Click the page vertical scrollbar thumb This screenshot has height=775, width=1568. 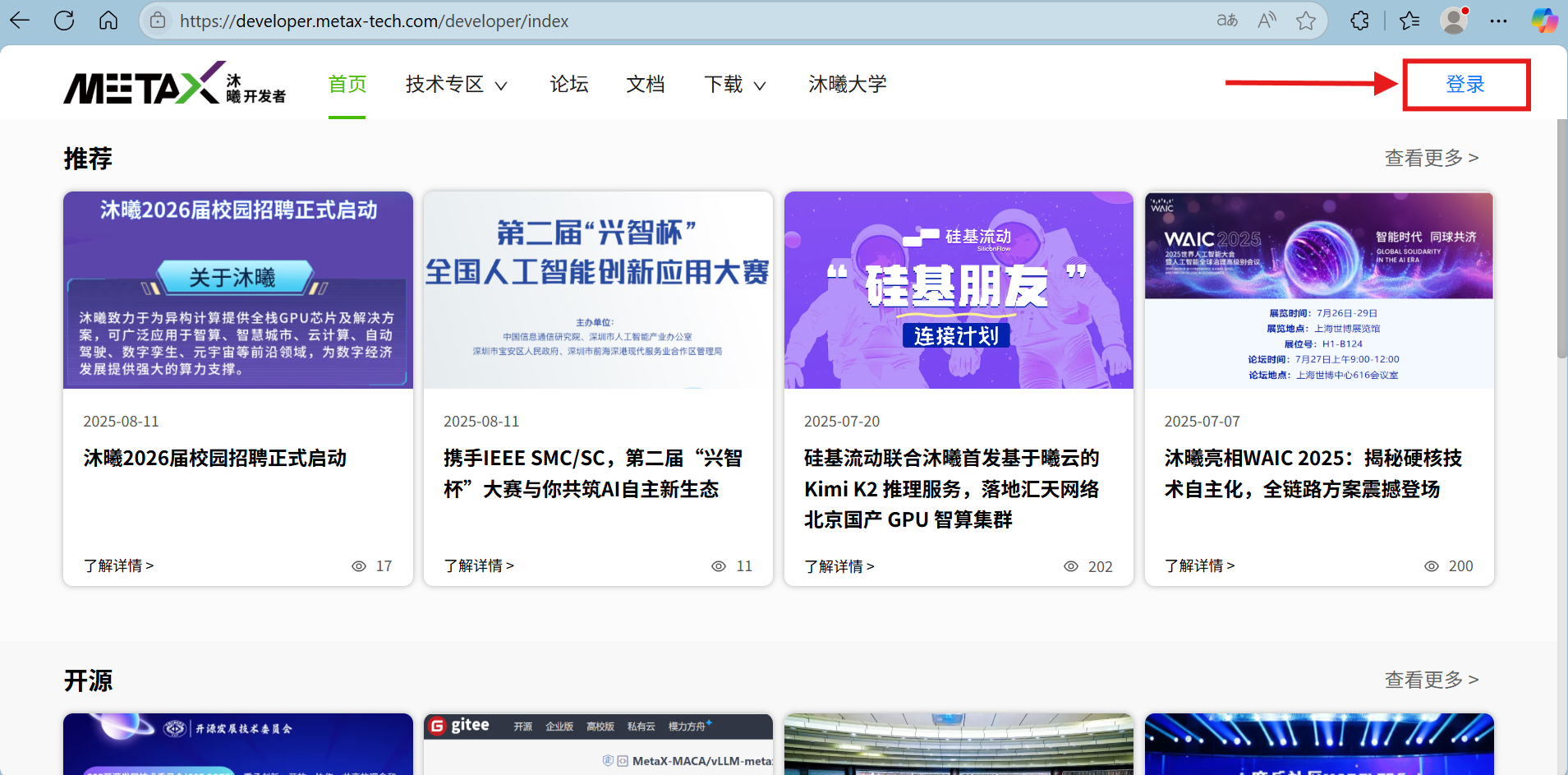coord(1561,238)
